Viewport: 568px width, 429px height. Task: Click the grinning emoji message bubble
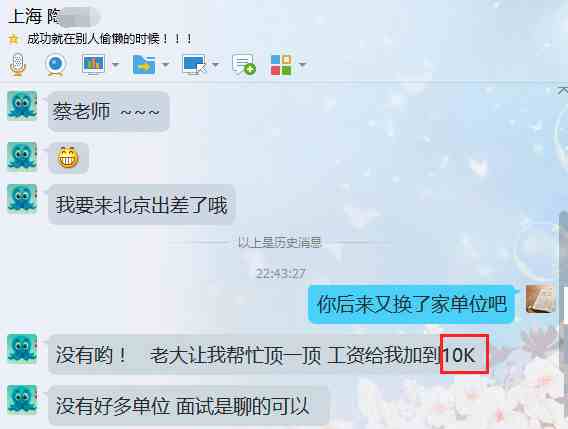click(68, 158)
